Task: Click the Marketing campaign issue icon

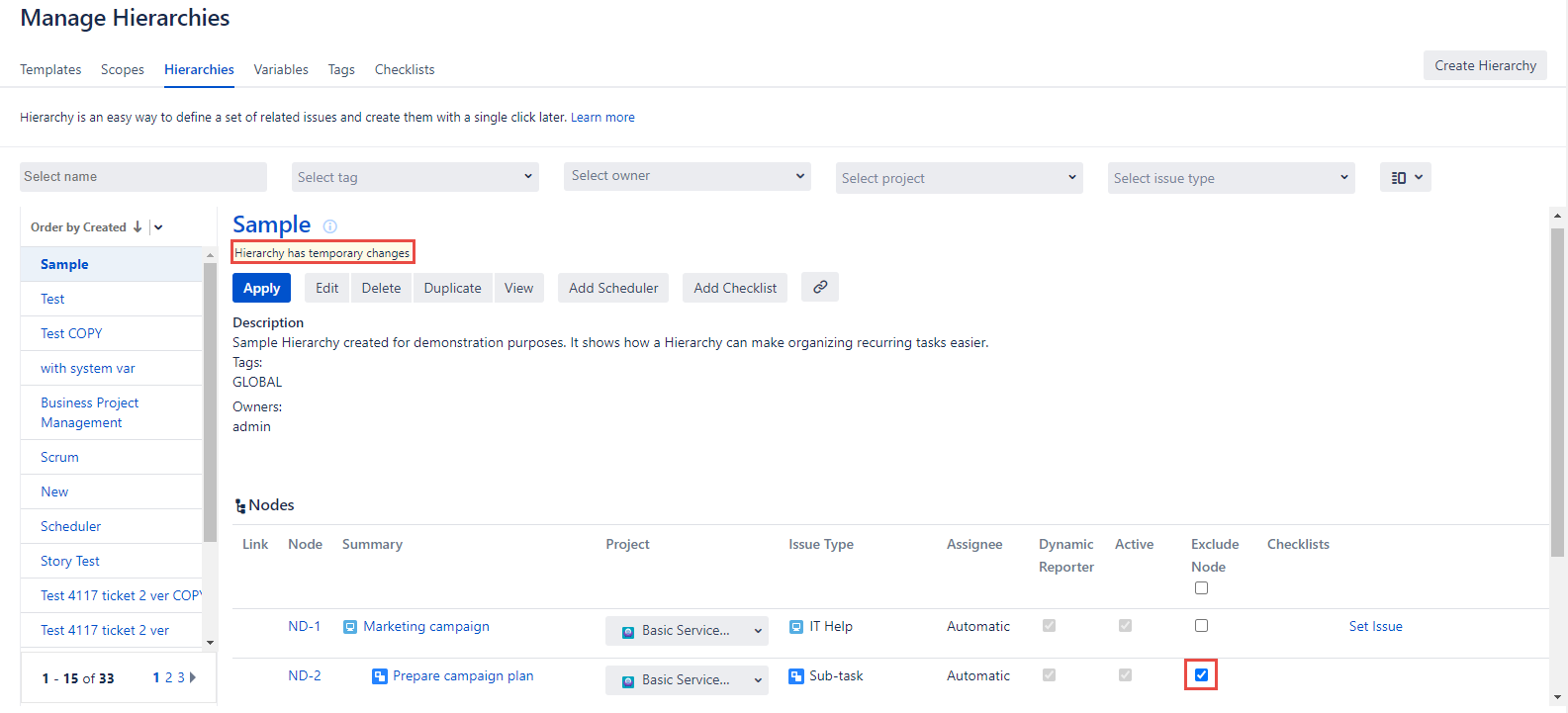Action: click(x=350, y=627)
